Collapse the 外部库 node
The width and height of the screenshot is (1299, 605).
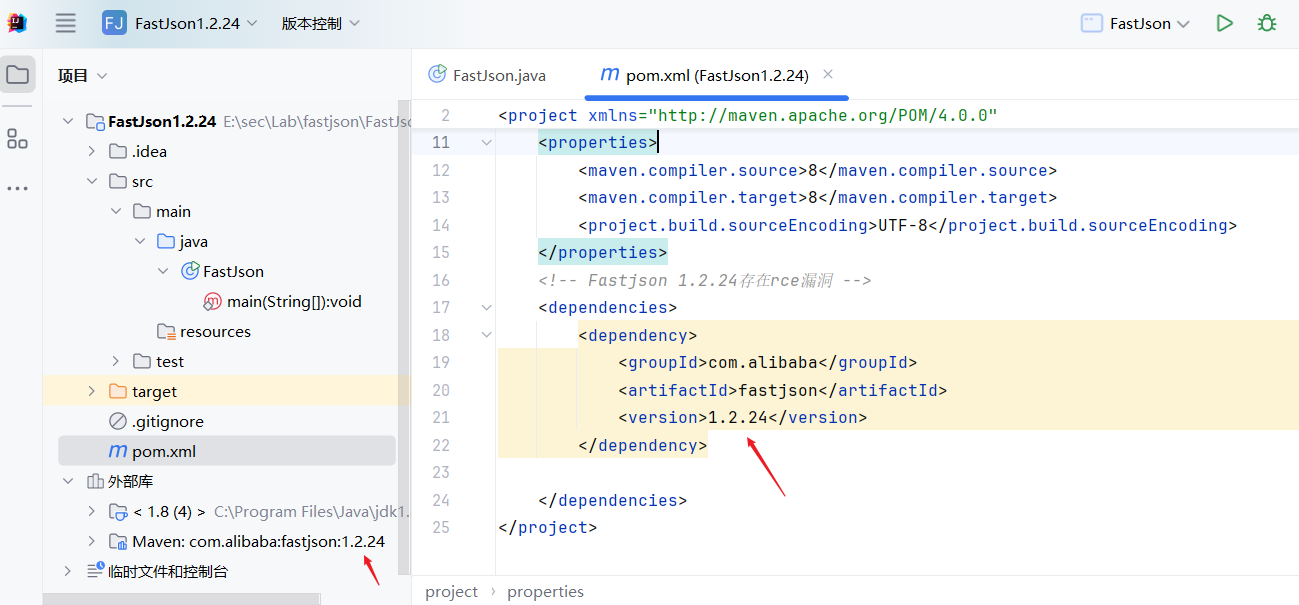coord(68,481)
